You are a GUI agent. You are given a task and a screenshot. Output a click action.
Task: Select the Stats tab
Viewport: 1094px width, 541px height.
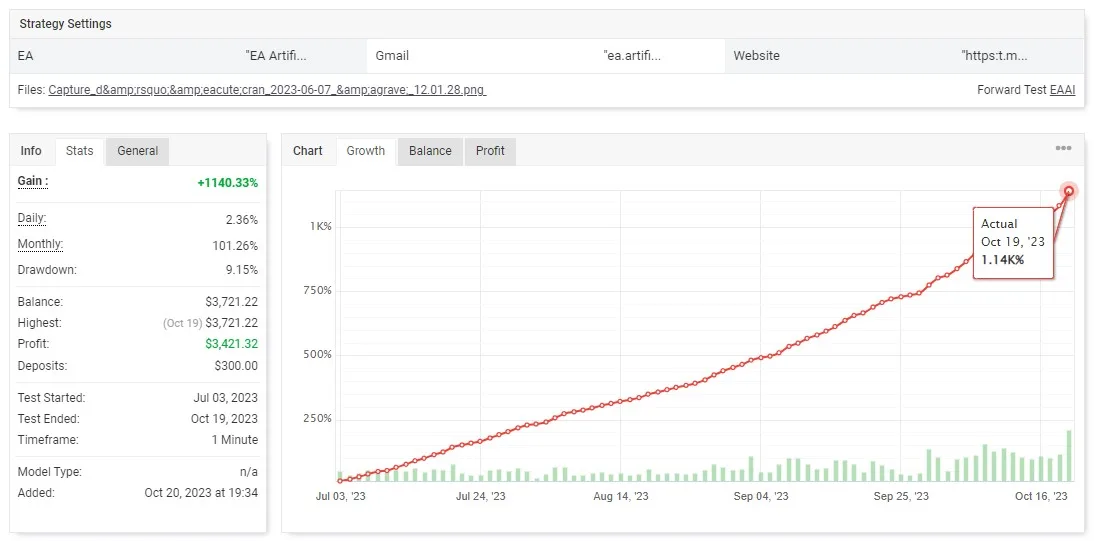click(x=79, y=151)
